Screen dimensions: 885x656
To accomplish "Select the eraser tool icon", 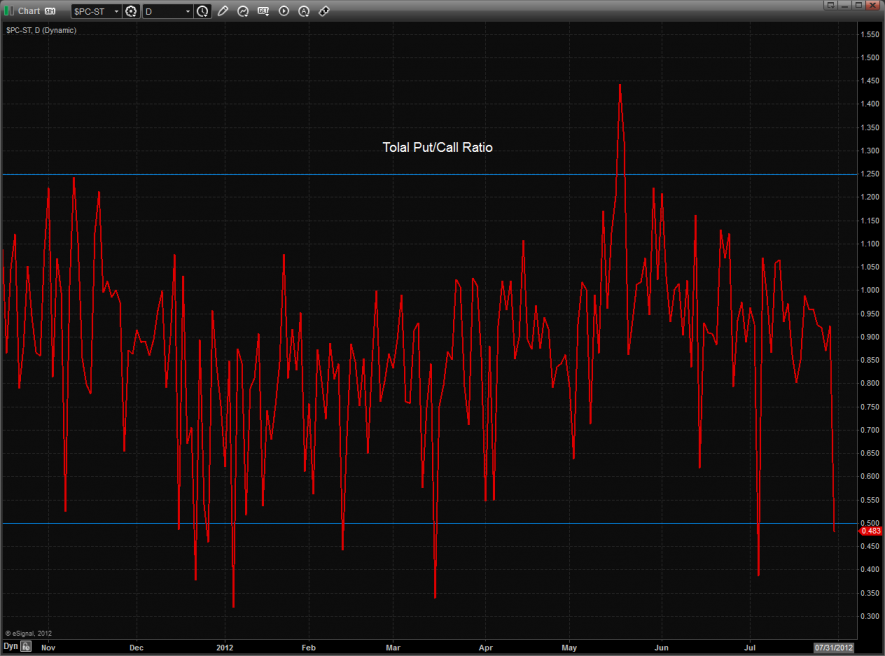I will (x=324, y=11).
